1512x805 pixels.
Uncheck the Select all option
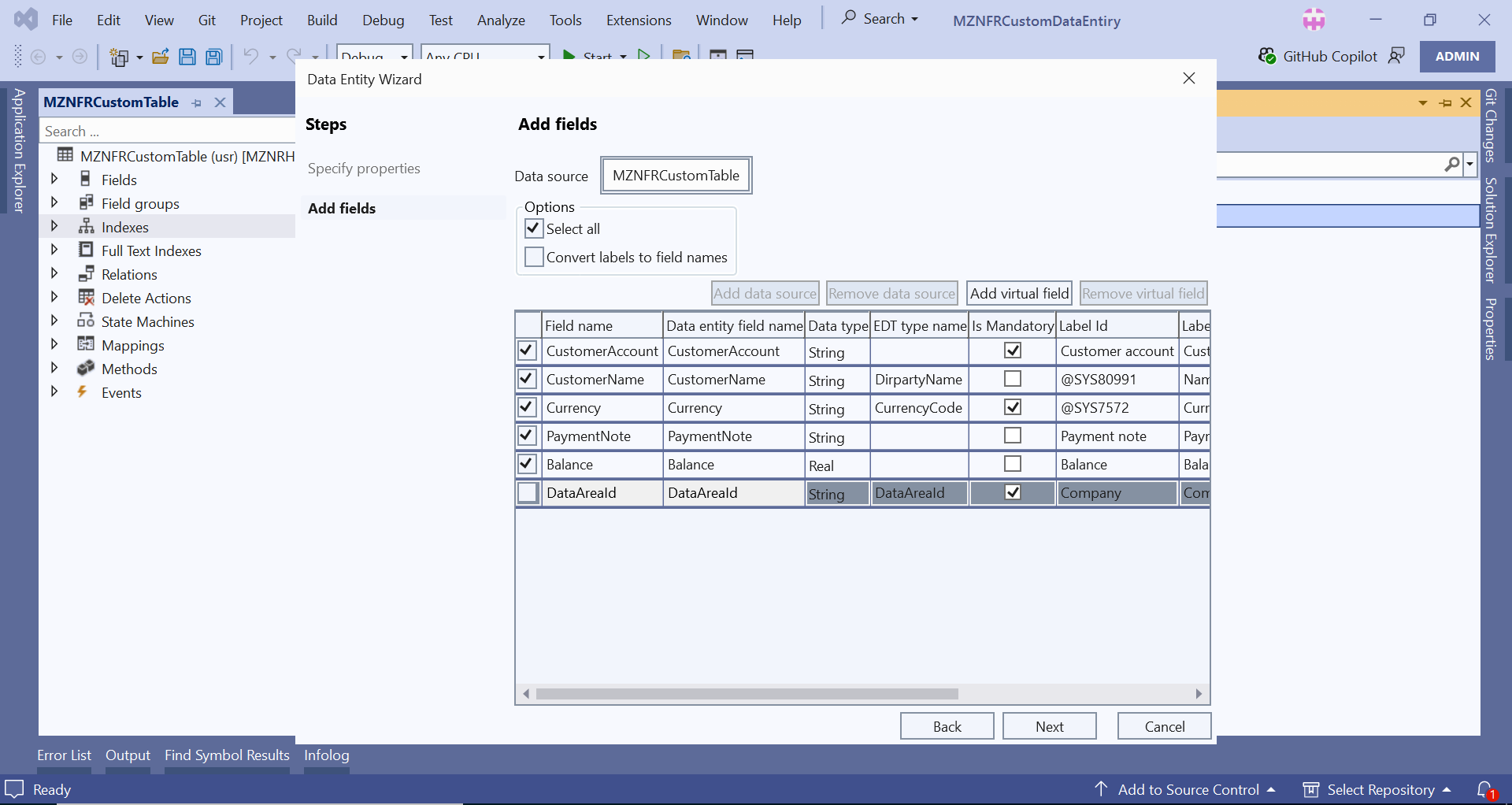click(x=534, y=228)
